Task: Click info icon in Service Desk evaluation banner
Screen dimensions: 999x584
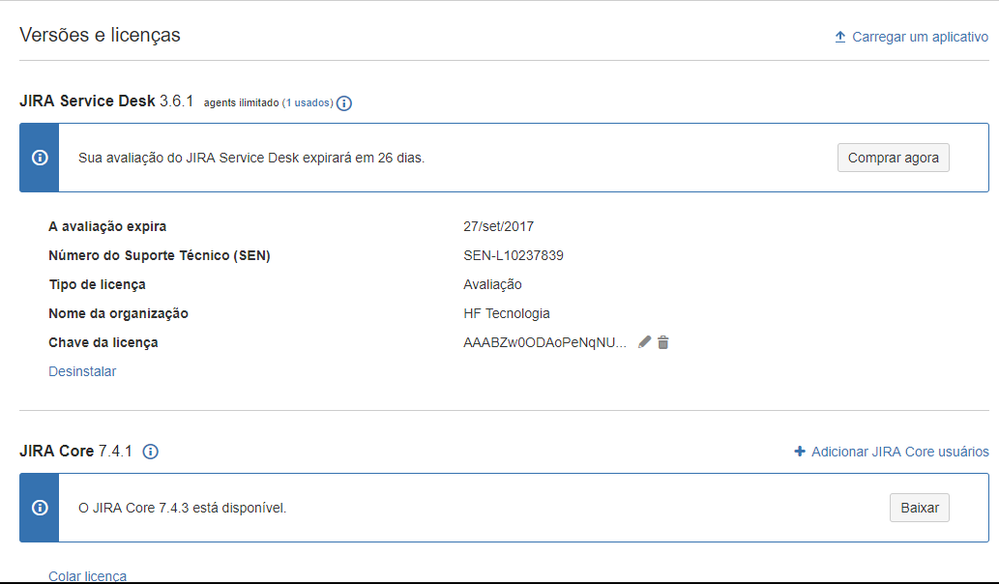Action: (x=40, y=157)
